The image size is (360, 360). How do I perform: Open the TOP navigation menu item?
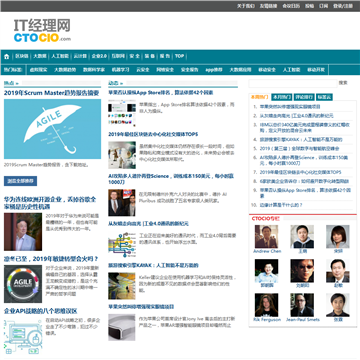tap(180, 56)
